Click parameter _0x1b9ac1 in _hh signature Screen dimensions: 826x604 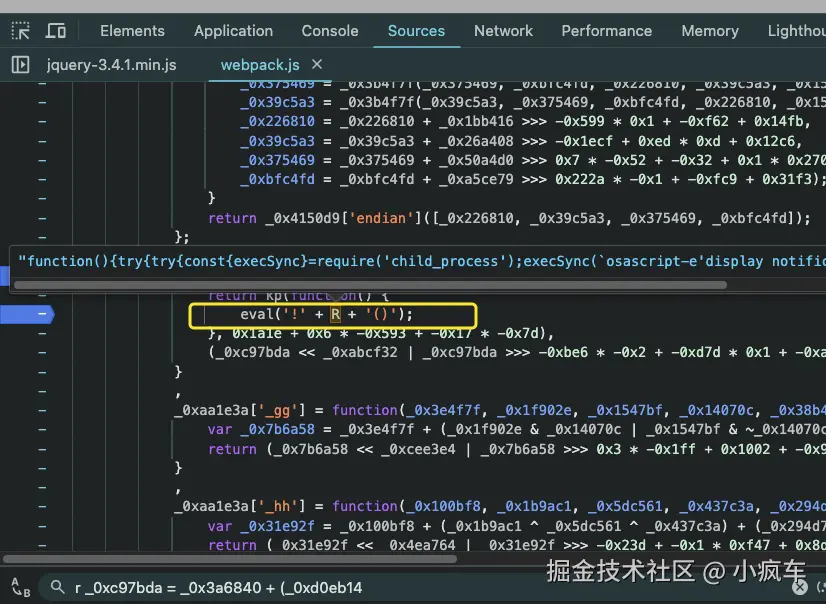pyautogui.click(x=534, y=507)
